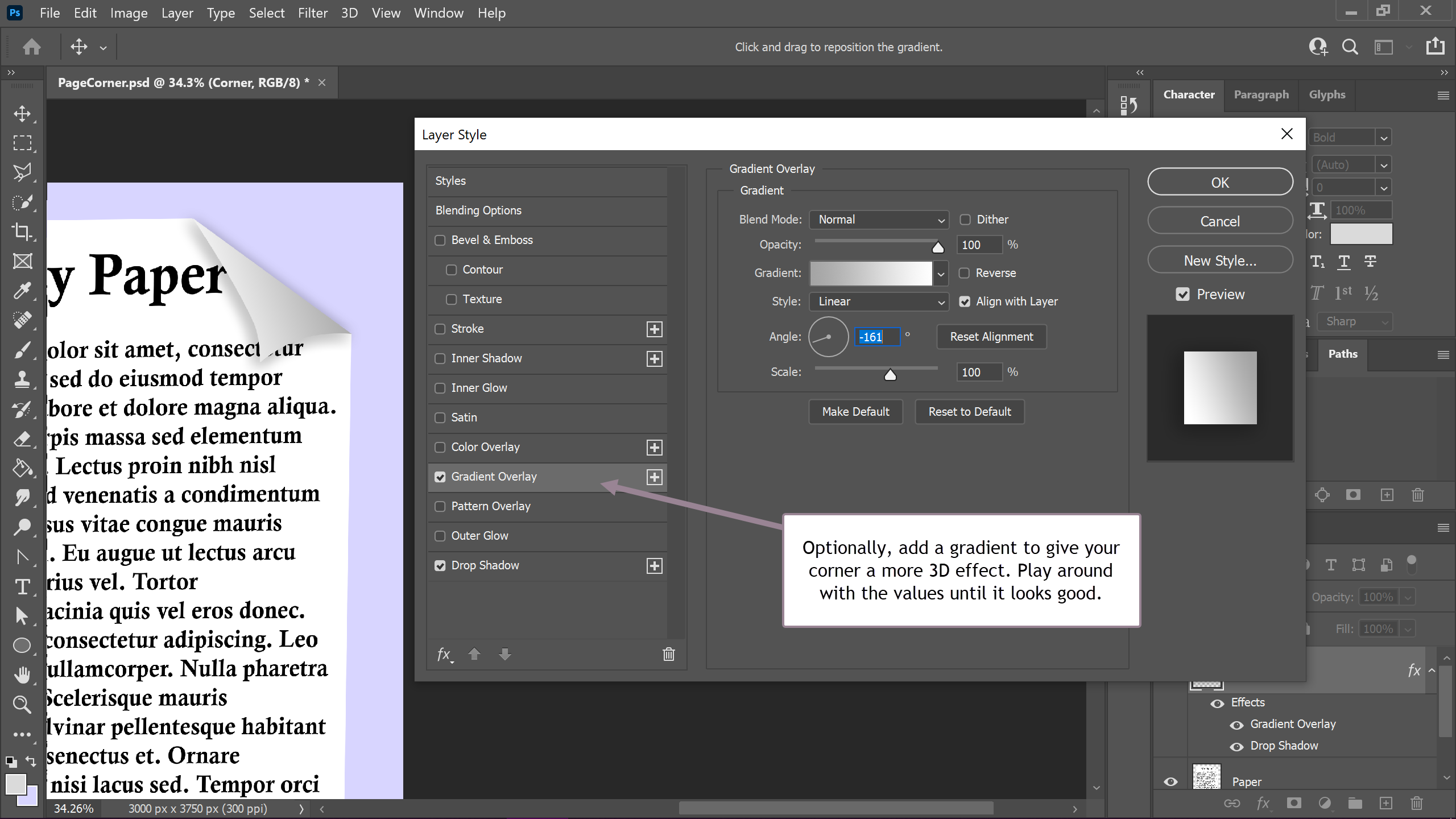Select the Crop tool in toolbar
Screen dimensions: 1456x819
click(x=22, y=231)
